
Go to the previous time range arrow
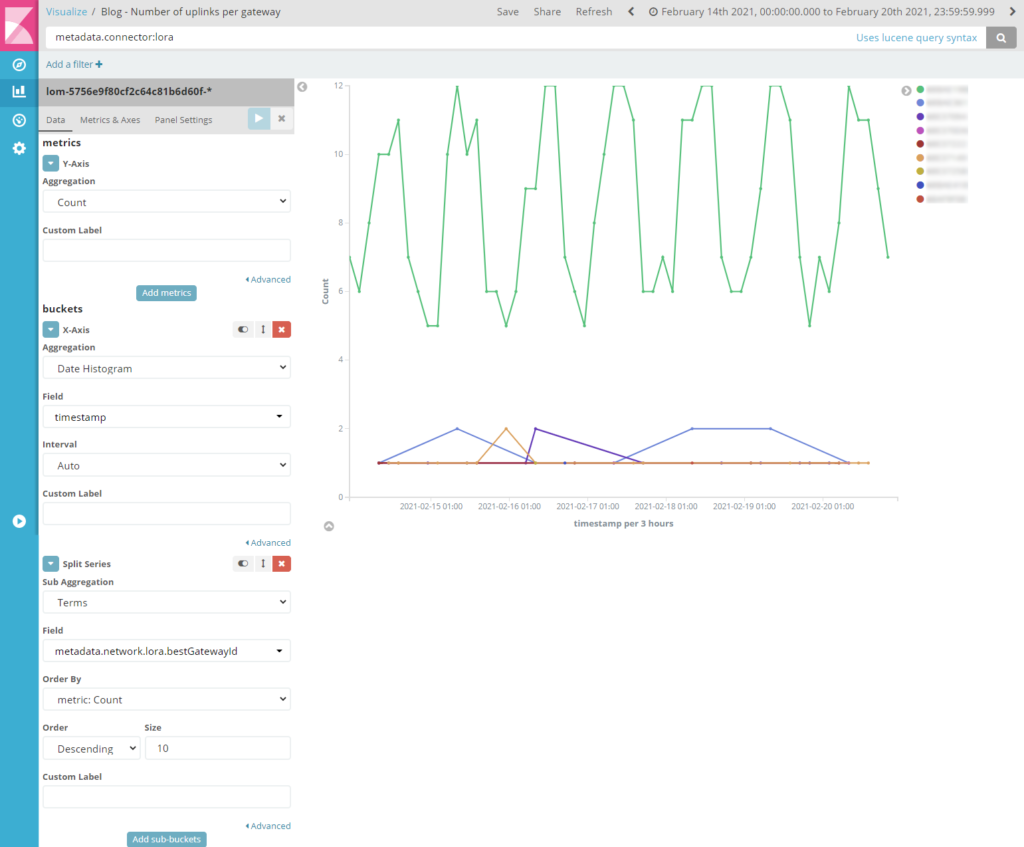coord(631,11)
